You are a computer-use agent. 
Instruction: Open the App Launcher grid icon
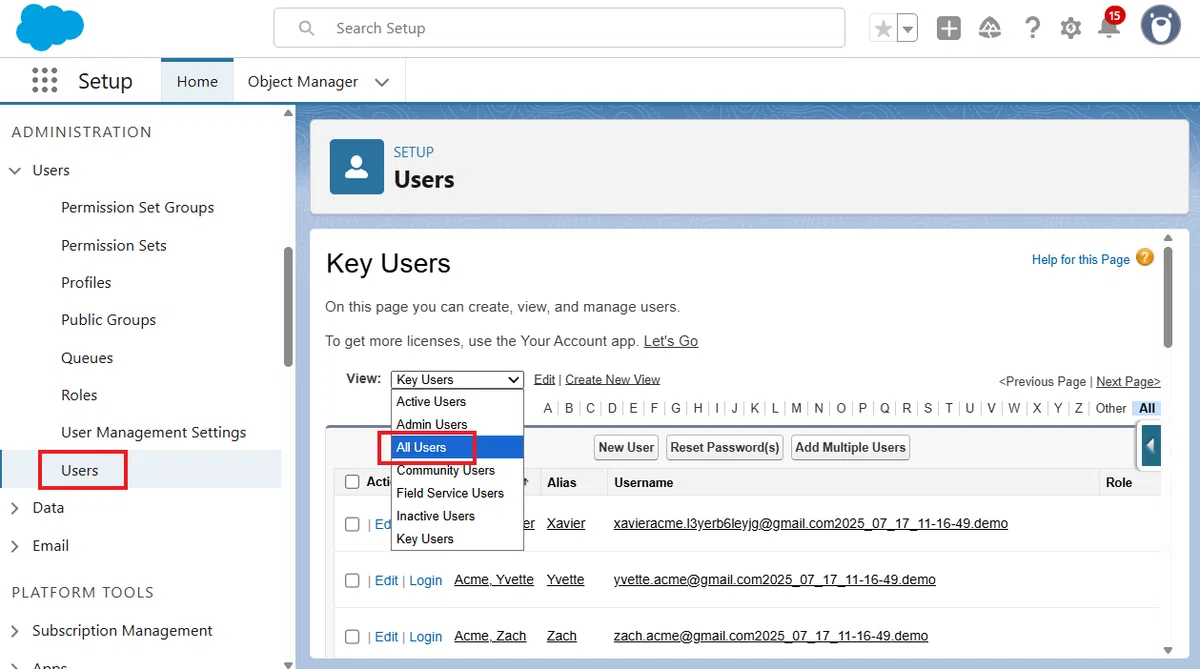44,81
